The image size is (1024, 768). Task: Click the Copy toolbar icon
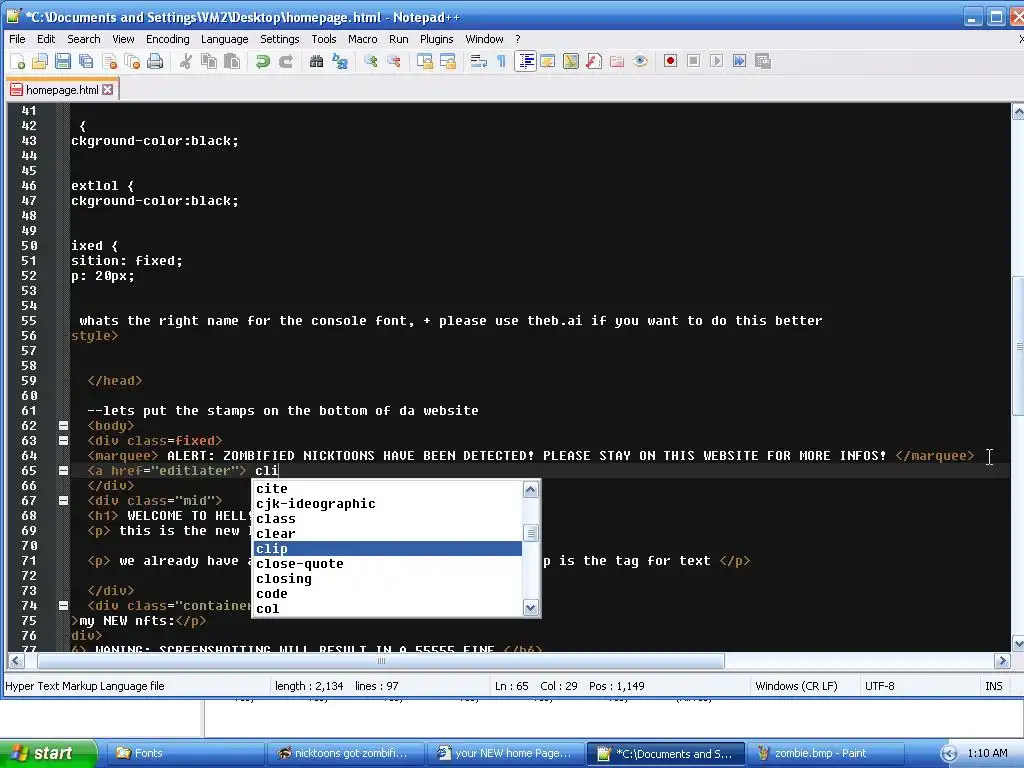[x=209, y=61]
